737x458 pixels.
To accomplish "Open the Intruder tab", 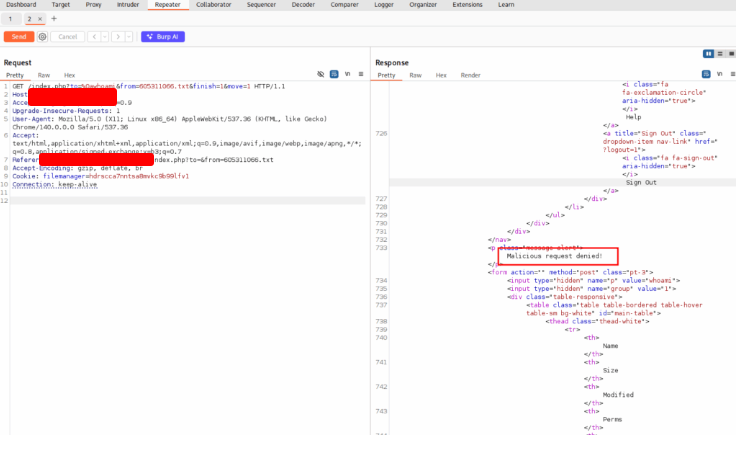I will point(127,5).
